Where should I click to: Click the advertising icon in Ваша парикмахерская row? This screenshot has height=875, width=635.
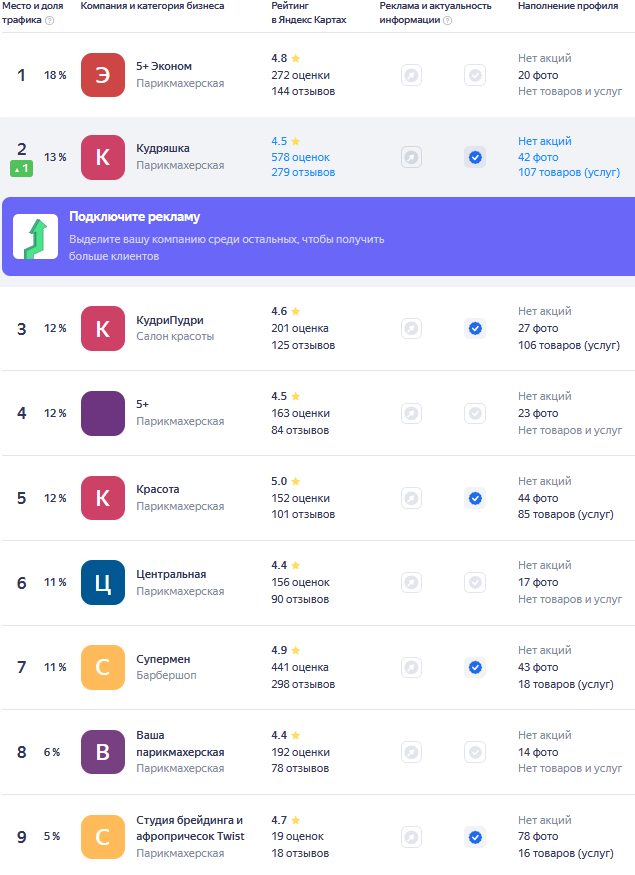click(411, 752)
